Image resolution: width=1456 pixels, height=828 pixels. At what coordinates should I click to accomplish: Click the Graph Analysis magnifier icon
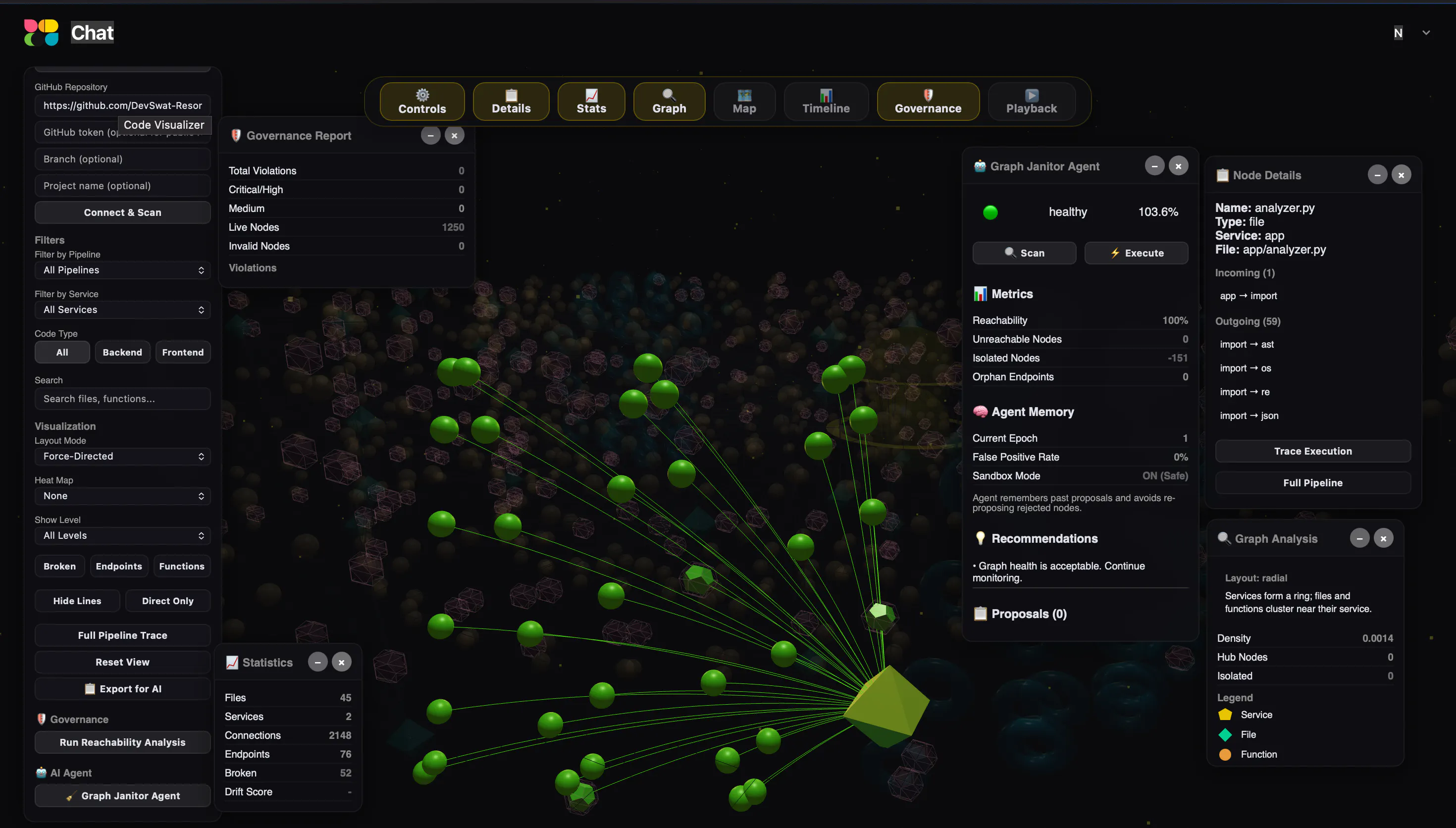point(1223,538)
